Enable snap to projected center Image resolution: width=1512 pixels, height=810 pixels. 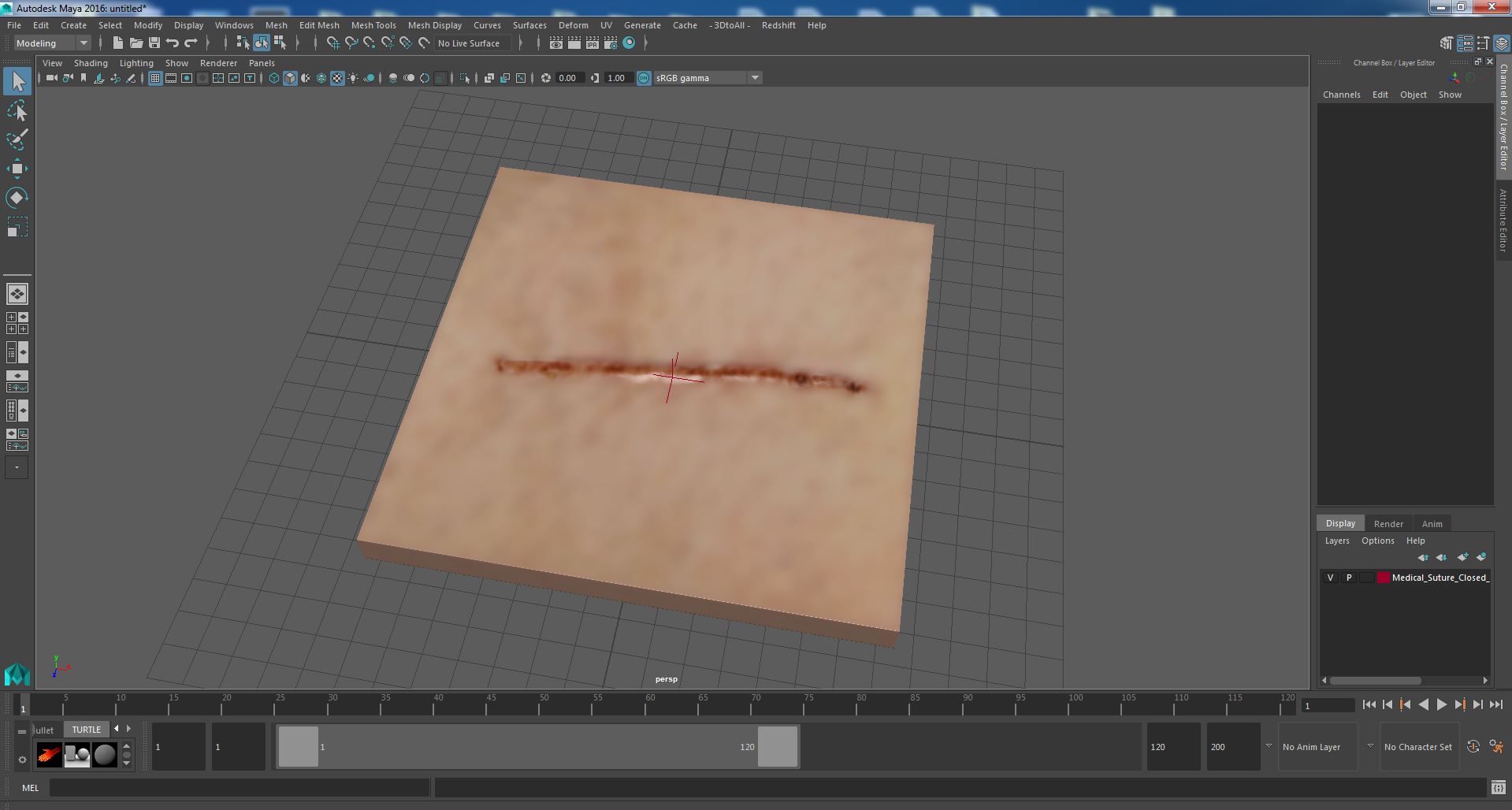(388, 43)
